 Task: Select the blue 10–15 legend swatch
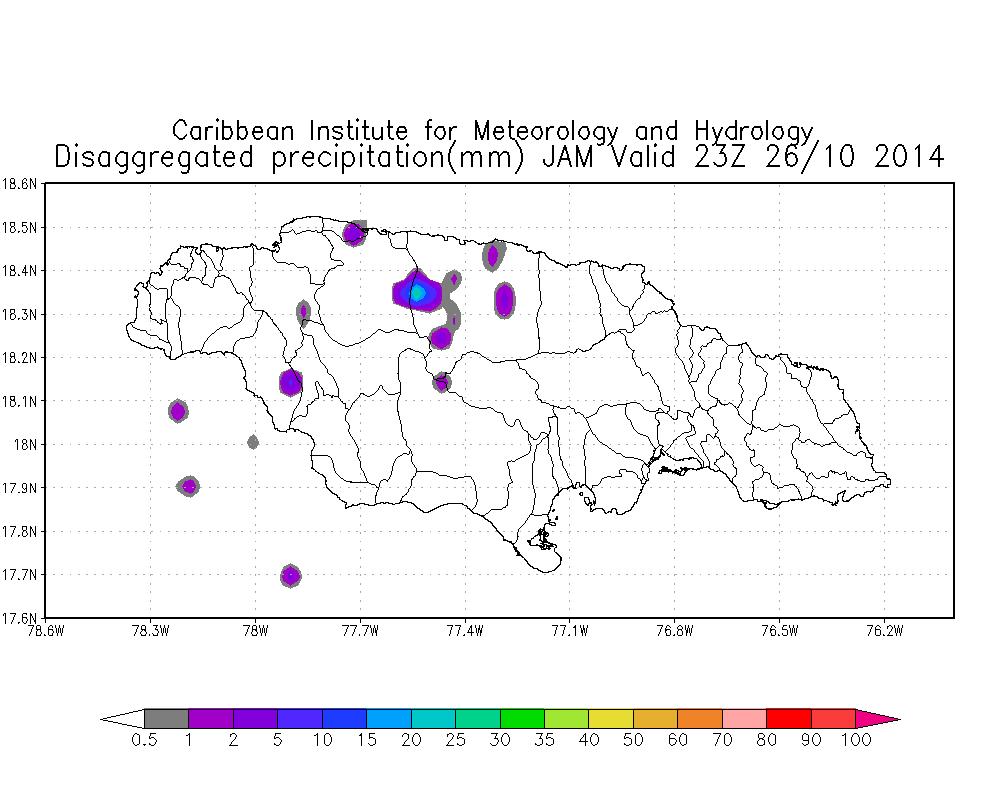pos(344,718)
